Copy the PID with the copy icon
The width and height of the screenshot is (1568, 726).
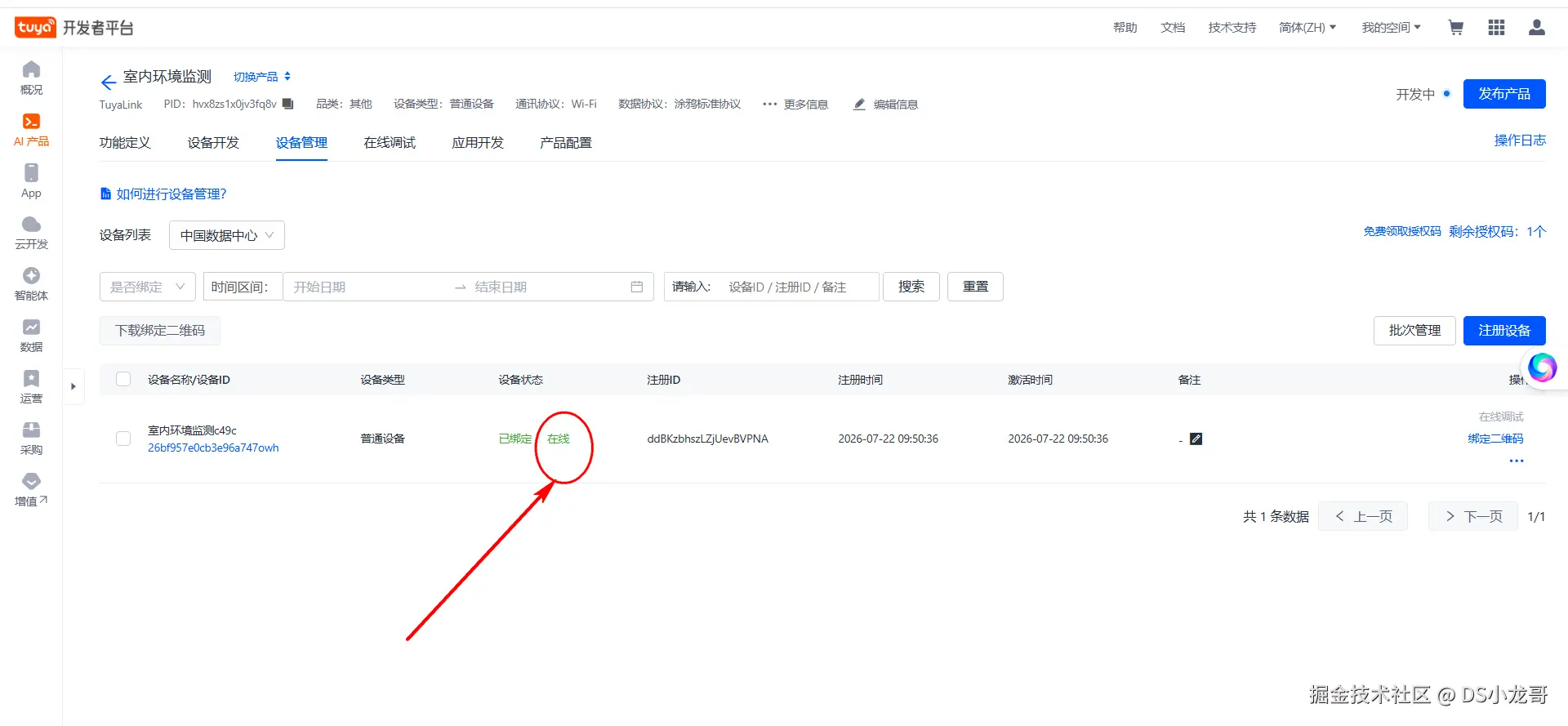click(287, 104)
